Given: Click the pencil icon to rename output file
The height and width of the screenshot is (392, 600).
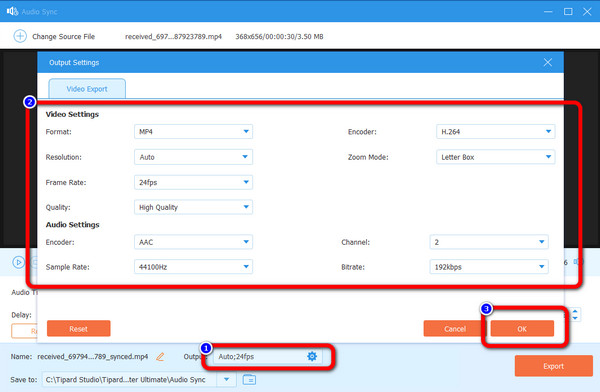Looking at the screenshot, I should point(160,356).
